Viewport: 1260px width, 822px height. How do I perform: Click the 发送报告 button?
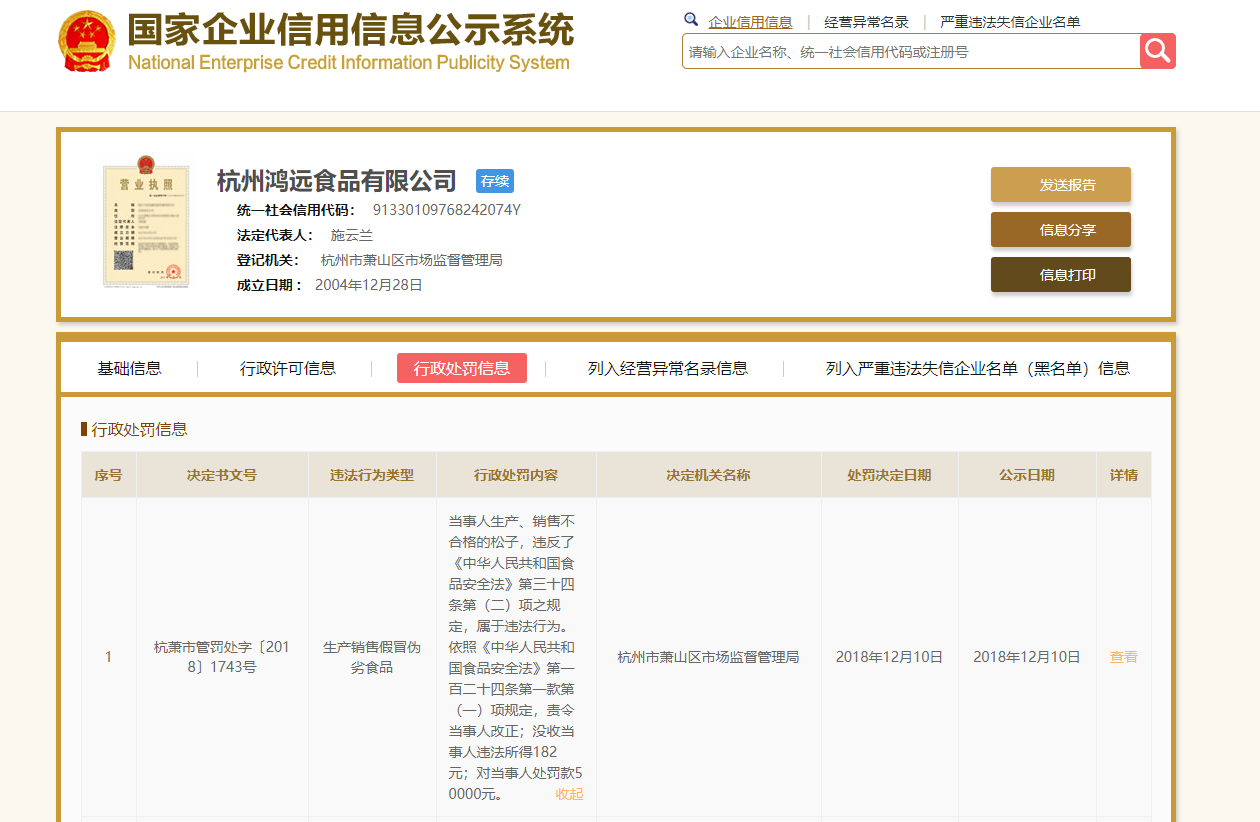coord(1061,185)
